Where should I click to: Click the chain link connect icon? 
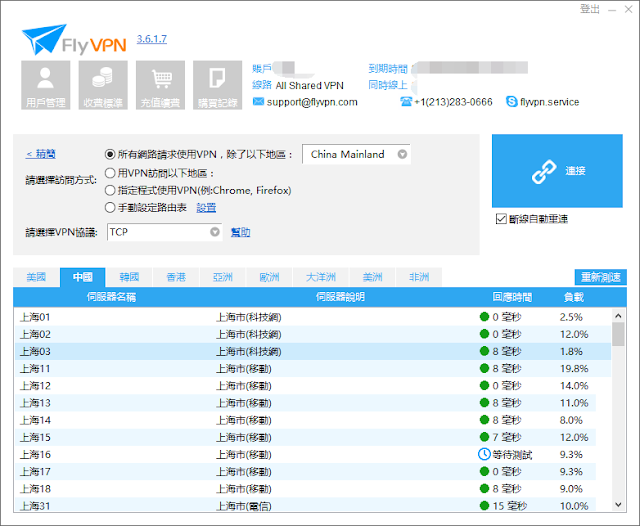point(544,171)
